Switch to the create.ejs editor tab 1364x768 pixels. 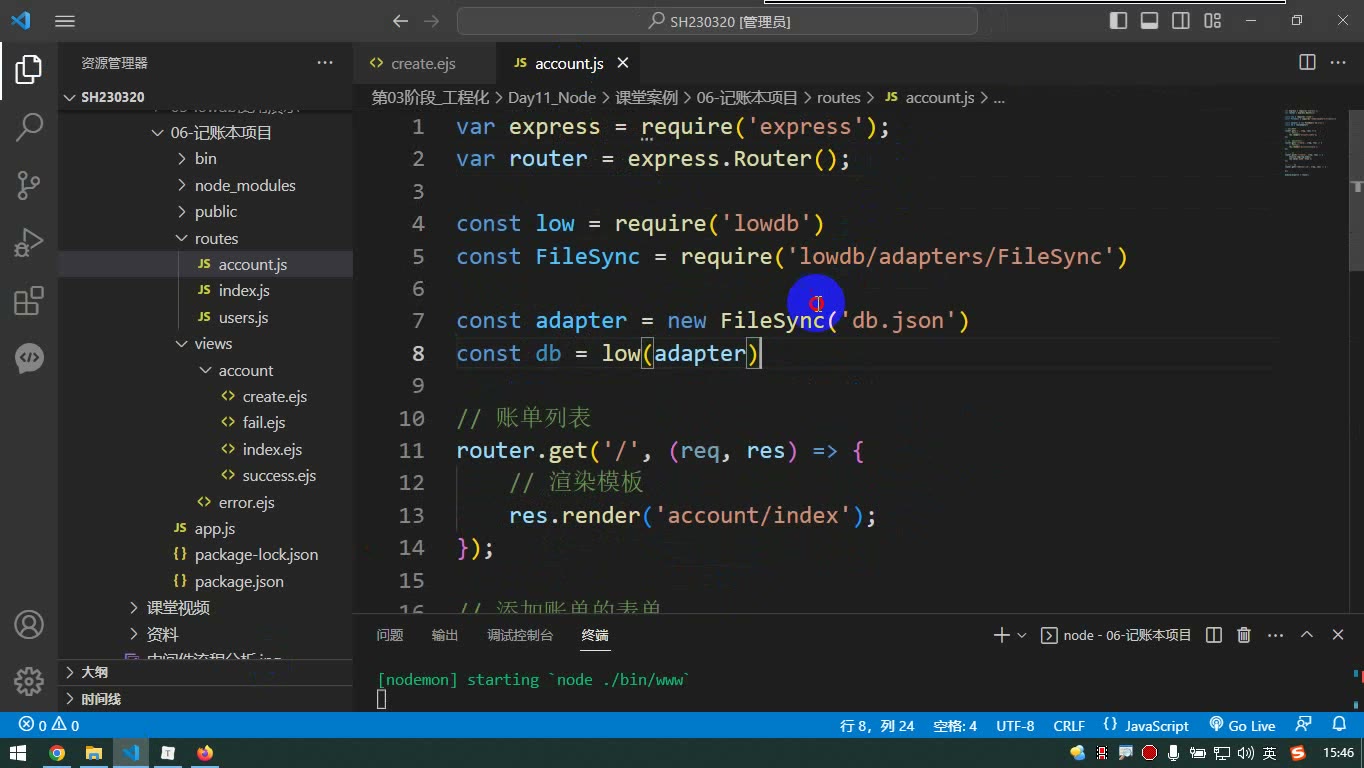pyautogui.click(x=412, y=63)
